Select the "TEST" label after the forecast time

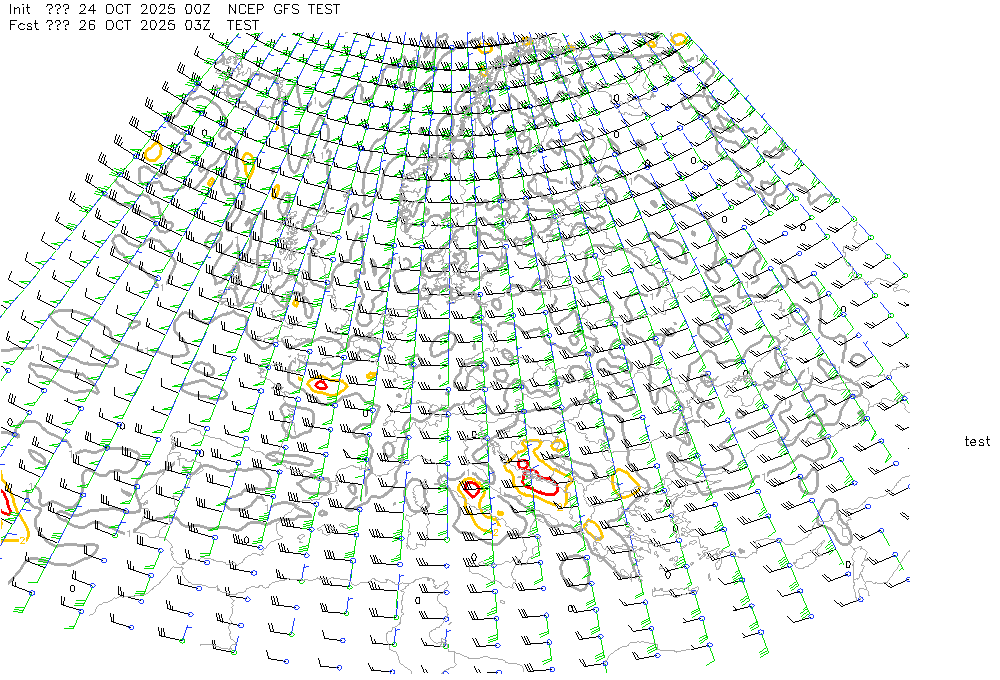243,25
